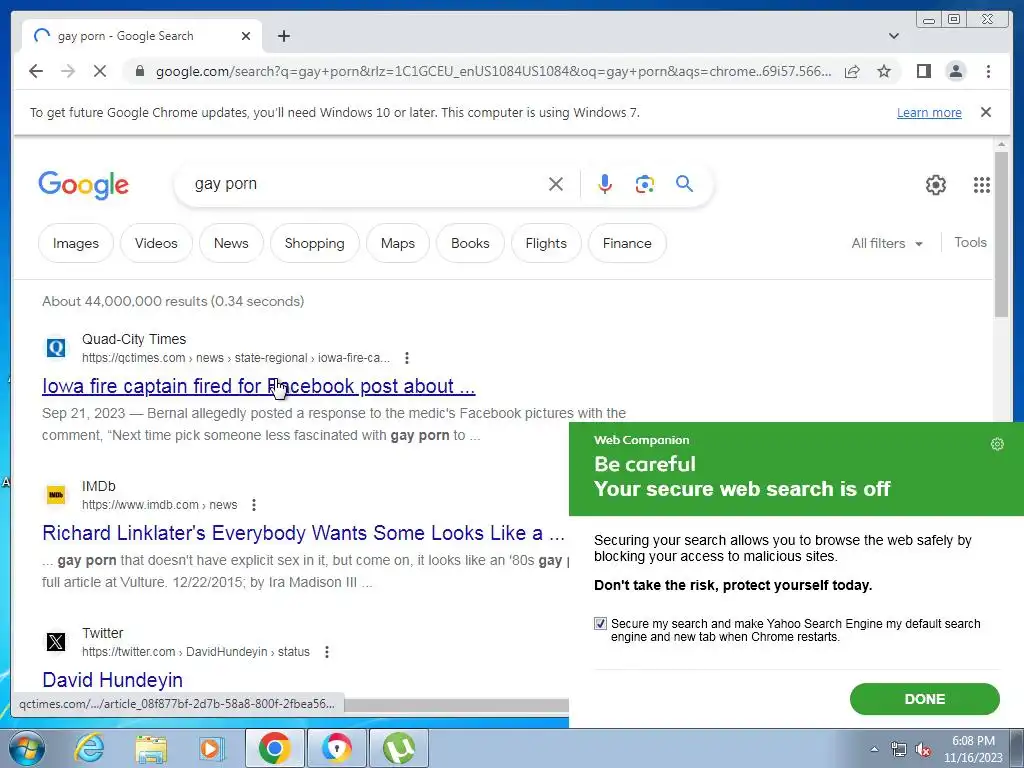This screenshot has height=768, width=1024.
Task: Open options for Twitter result
Action: pos(327,652)
